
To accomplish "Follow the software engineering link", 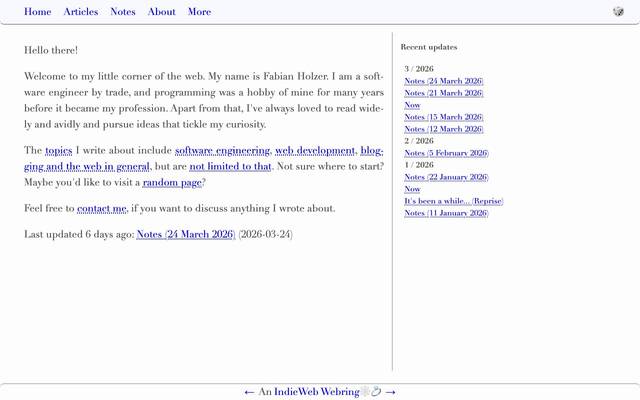I will pos(222,151).
